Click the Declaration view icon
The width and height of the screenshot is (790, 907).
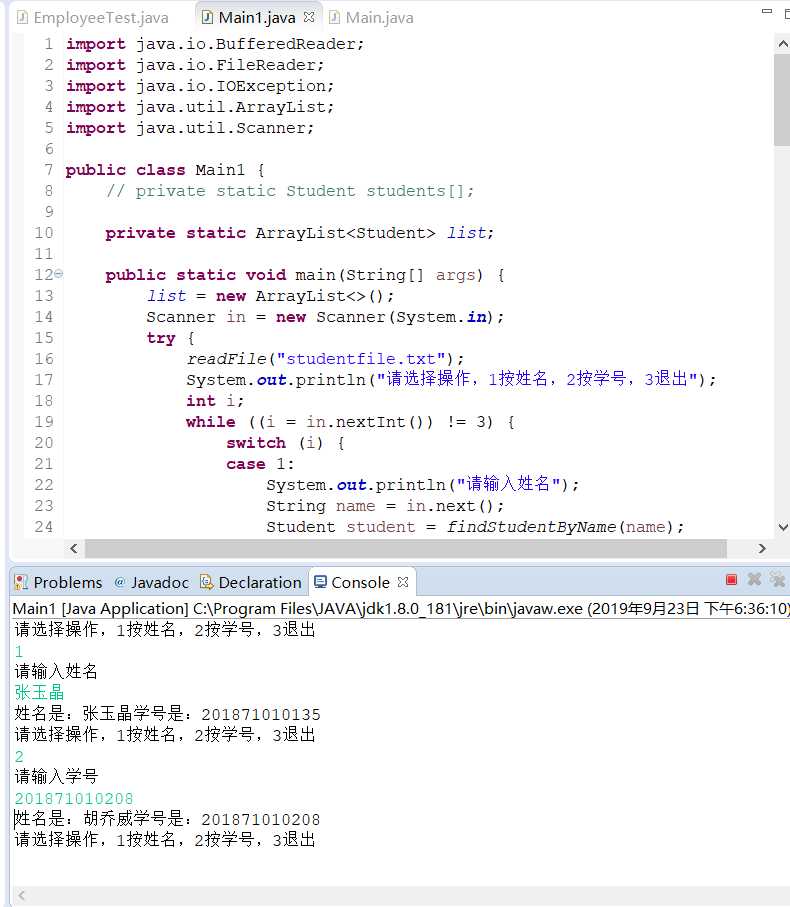pos(206,582)
